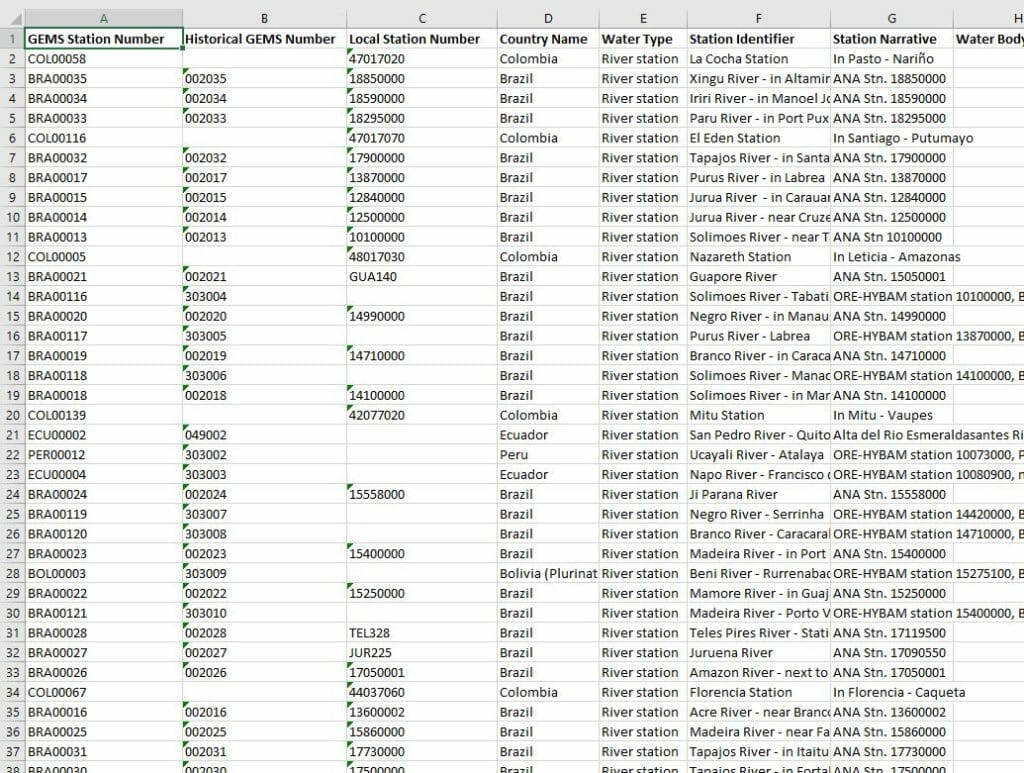Select cell 'Peru' in Country Name column
Viewport: 1024px width, 773px height.
point(548,454)
